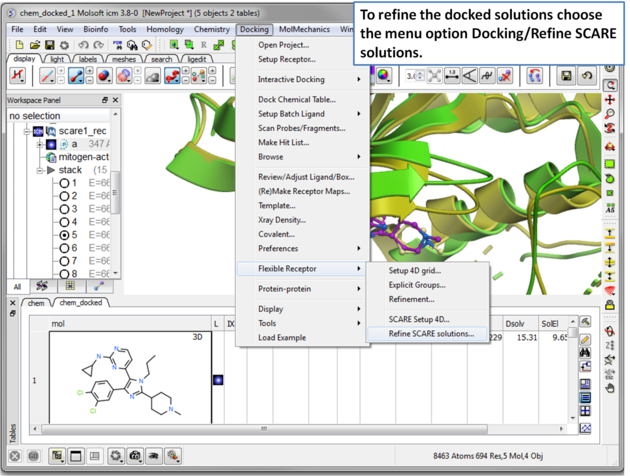Select stack conformation 1 radio button

(65, 184)
